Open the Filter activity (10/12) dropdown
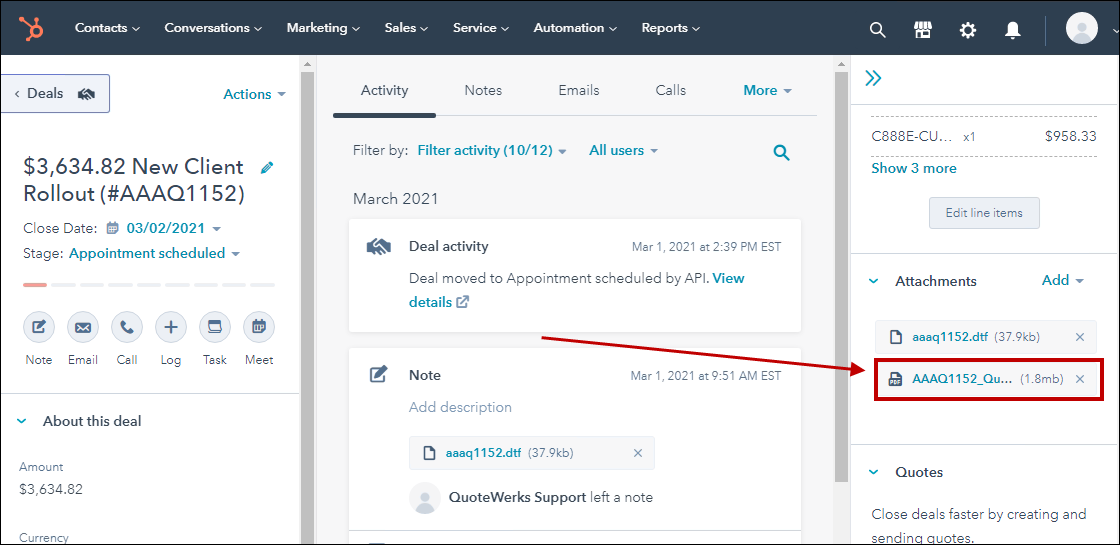The height and width of the screenshot is (545, 1120). tap(491, 151)
